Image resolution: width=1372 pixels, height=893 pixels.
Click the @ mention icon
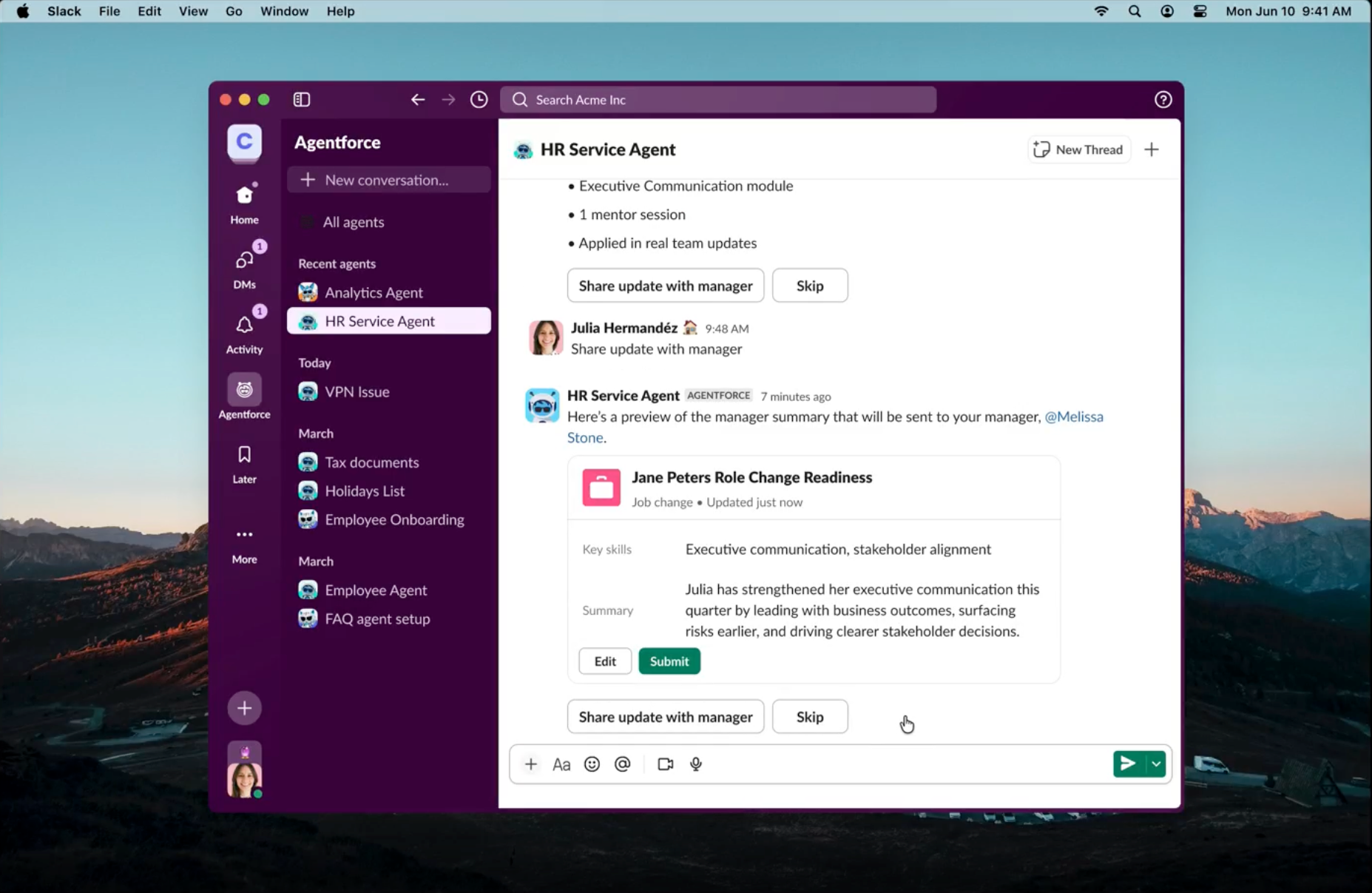pyautogui.click(x=623, y=764)
